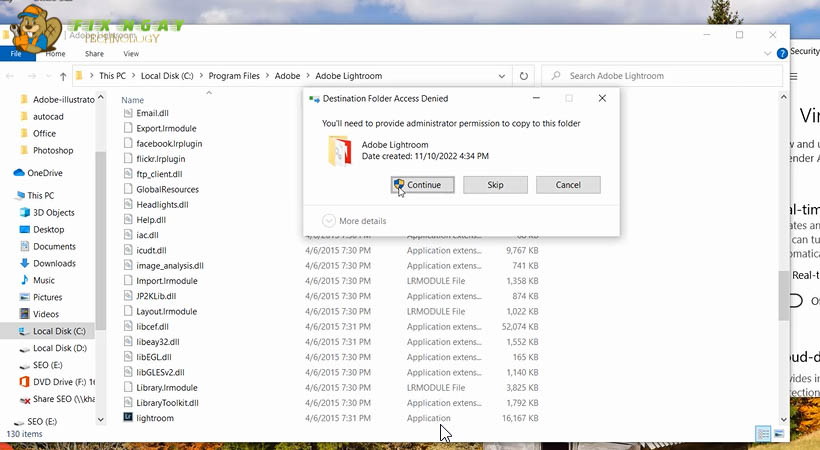
Task: Open address bar history dropdown
Action: (503, 76)
